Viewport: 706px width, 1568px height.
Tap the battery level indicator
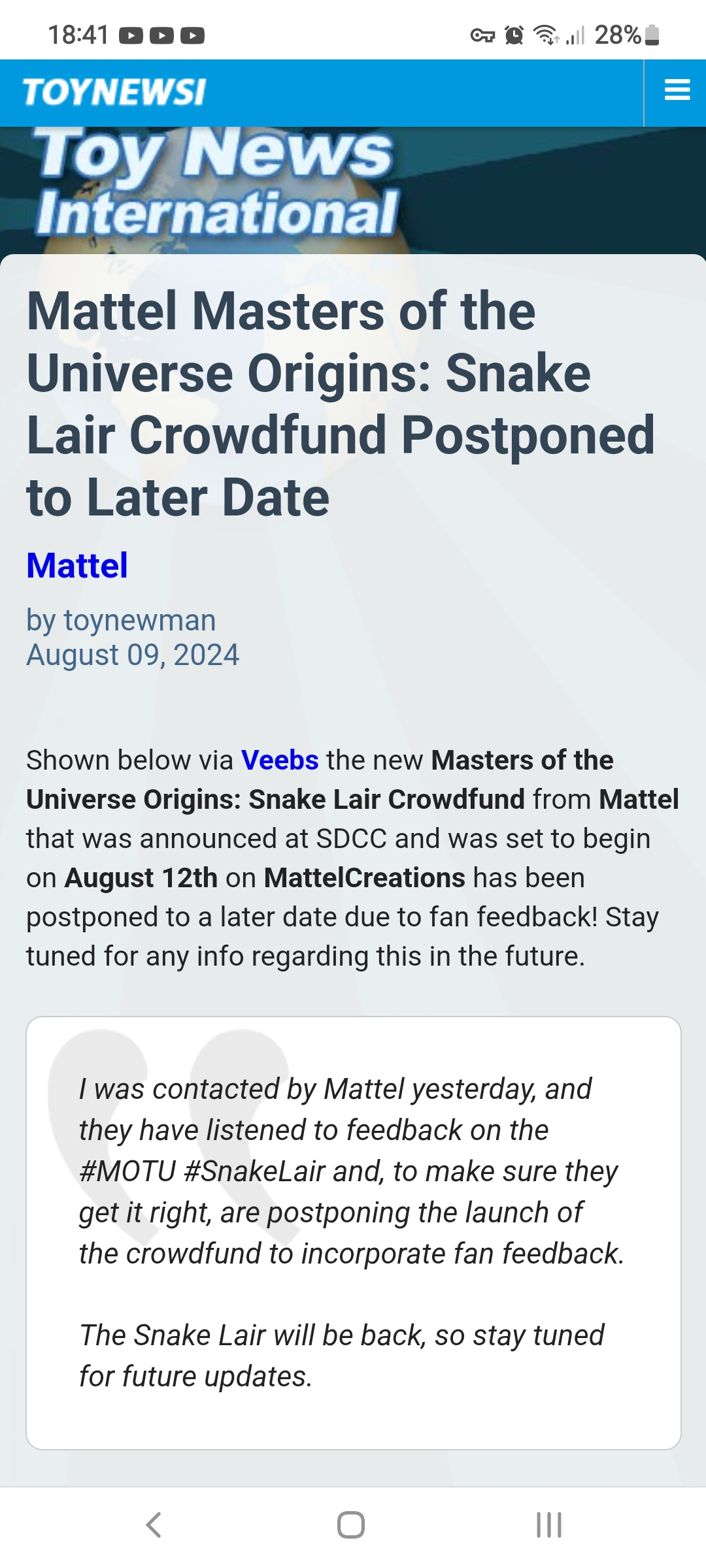(x=652, y=35)
